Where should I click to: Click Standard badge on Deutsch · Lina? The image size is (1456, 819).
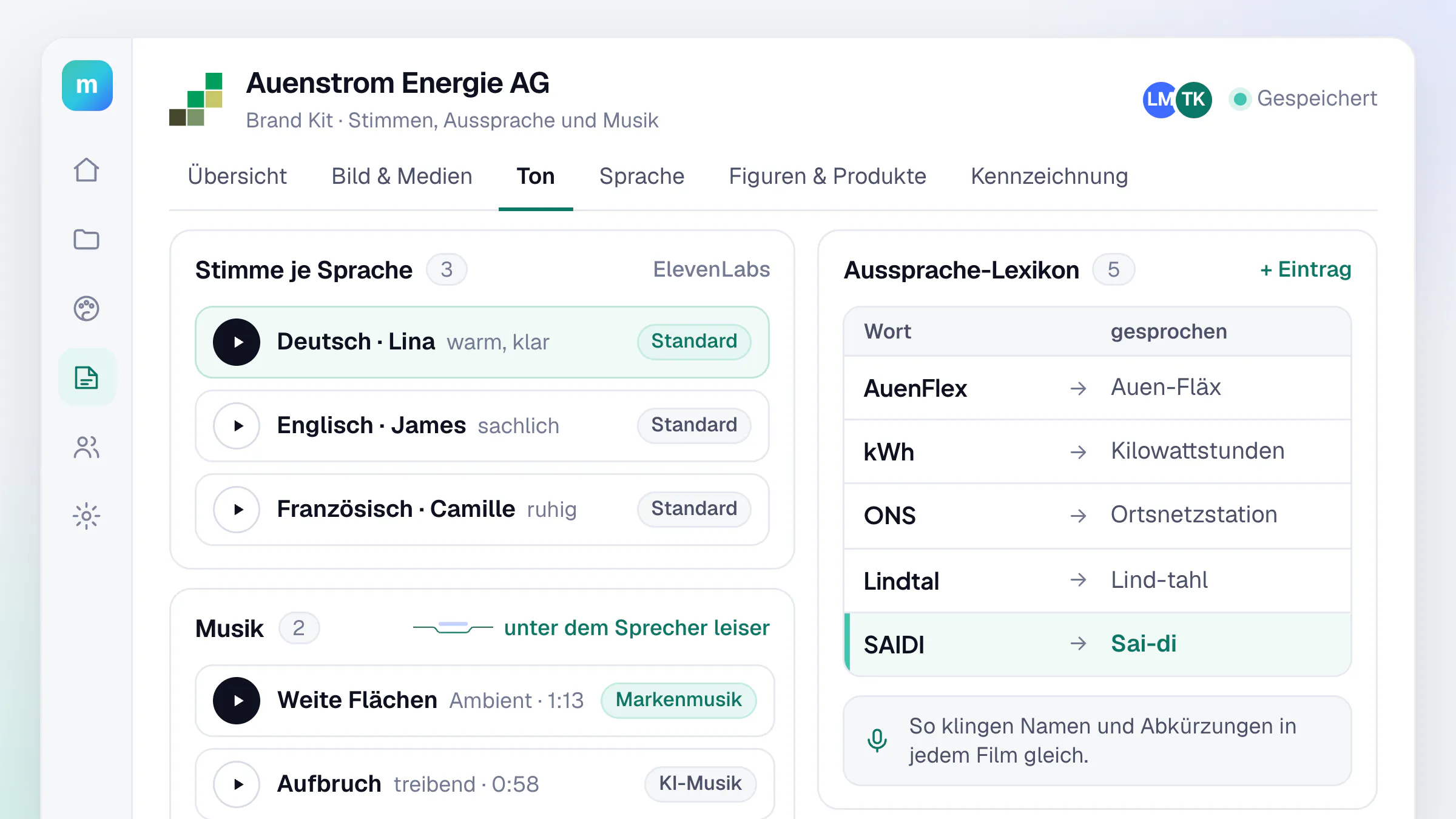(694, 342)
